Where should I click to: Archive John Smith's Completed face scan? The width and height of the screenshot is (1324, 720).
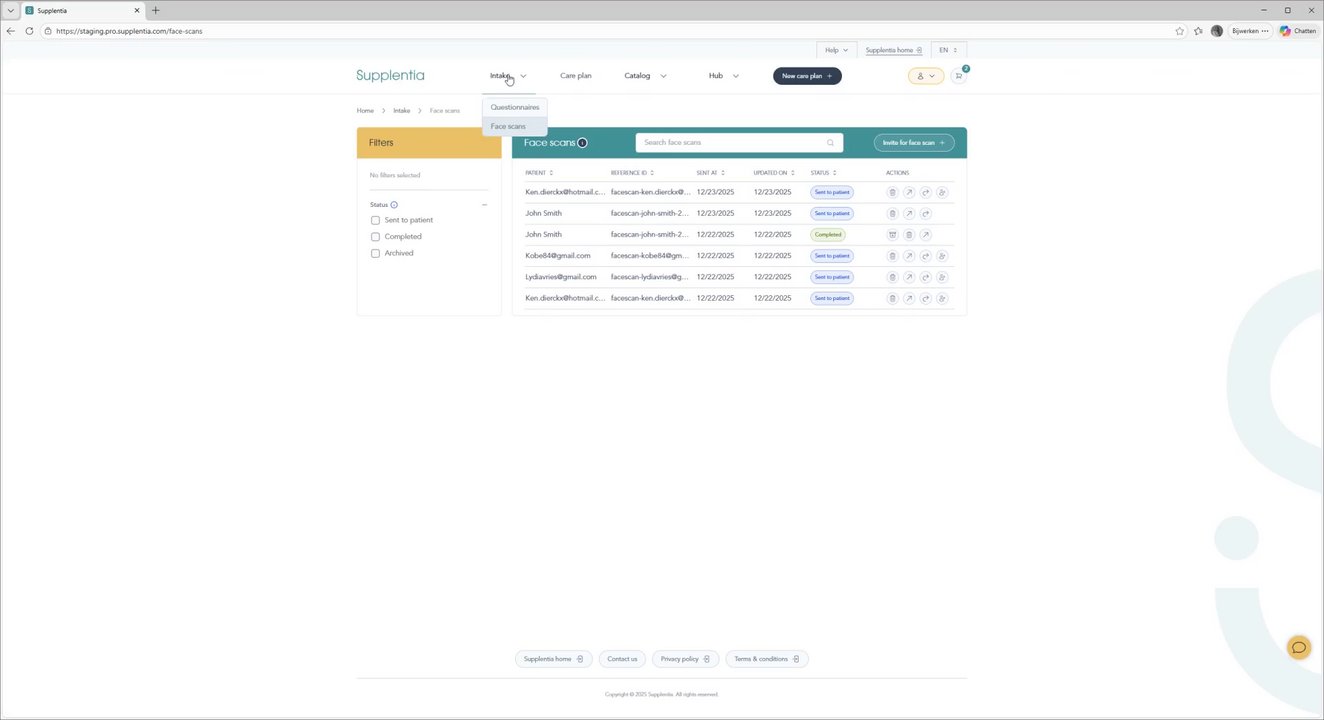tap(893, 235)
